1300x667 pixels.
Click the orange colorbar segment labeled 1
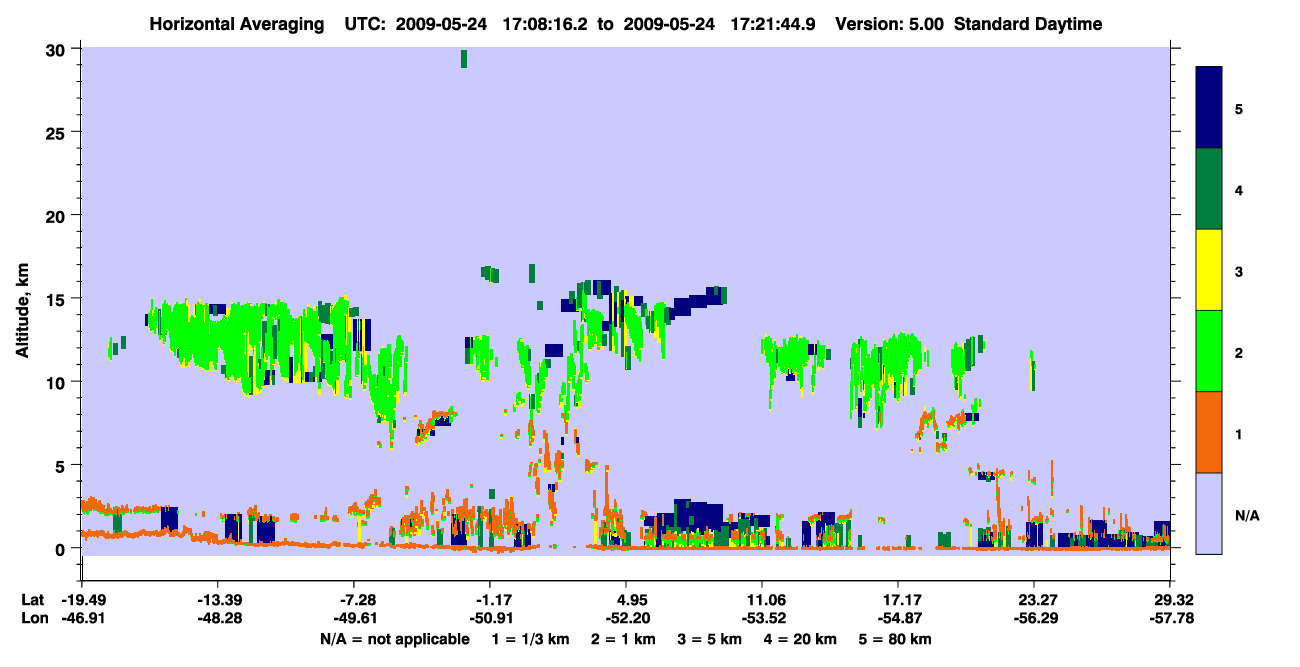coord(1209,432)
